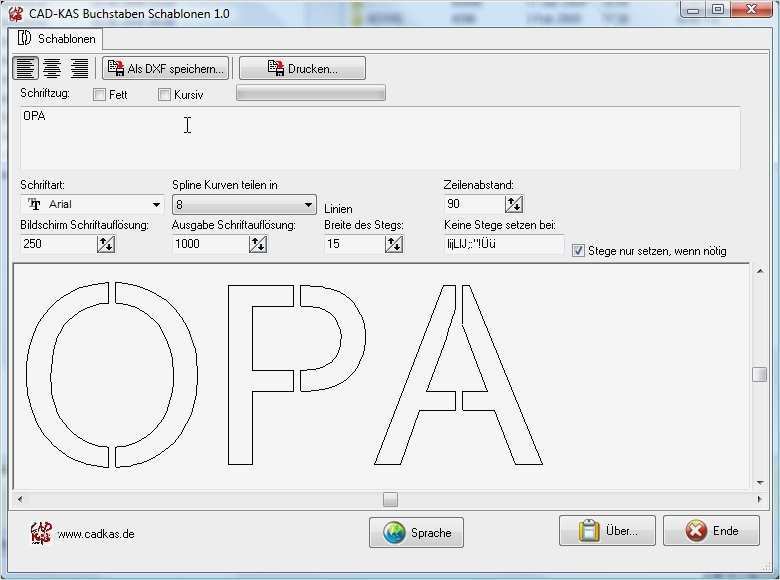Visit the www.cadkas.de link
The image size is (780, 580).
coord(96,534)
